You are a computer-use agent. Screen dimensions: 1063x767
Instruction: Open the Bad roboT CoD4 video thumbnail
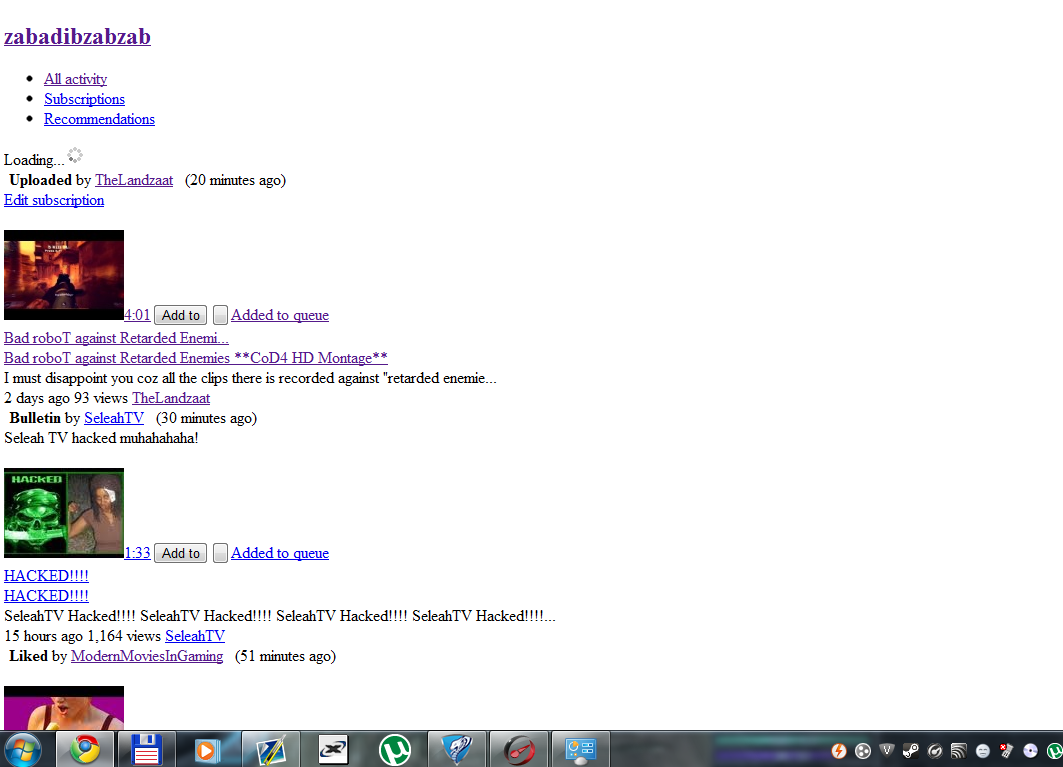tap(64, 275)
